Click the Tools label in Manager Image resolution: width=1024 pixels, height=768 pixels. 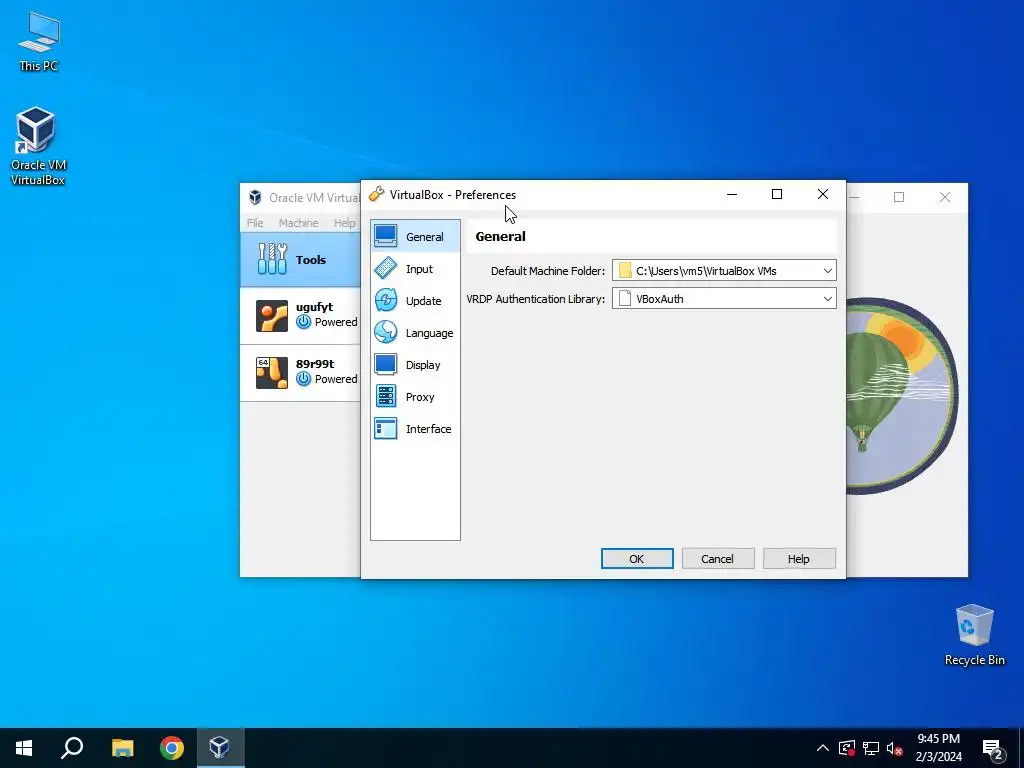[x=310, y=260]
